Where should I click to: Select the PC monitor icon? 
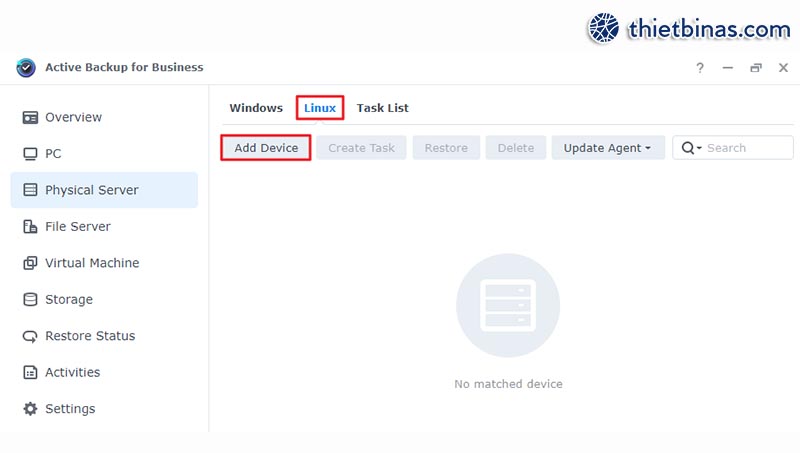(30, 154)
